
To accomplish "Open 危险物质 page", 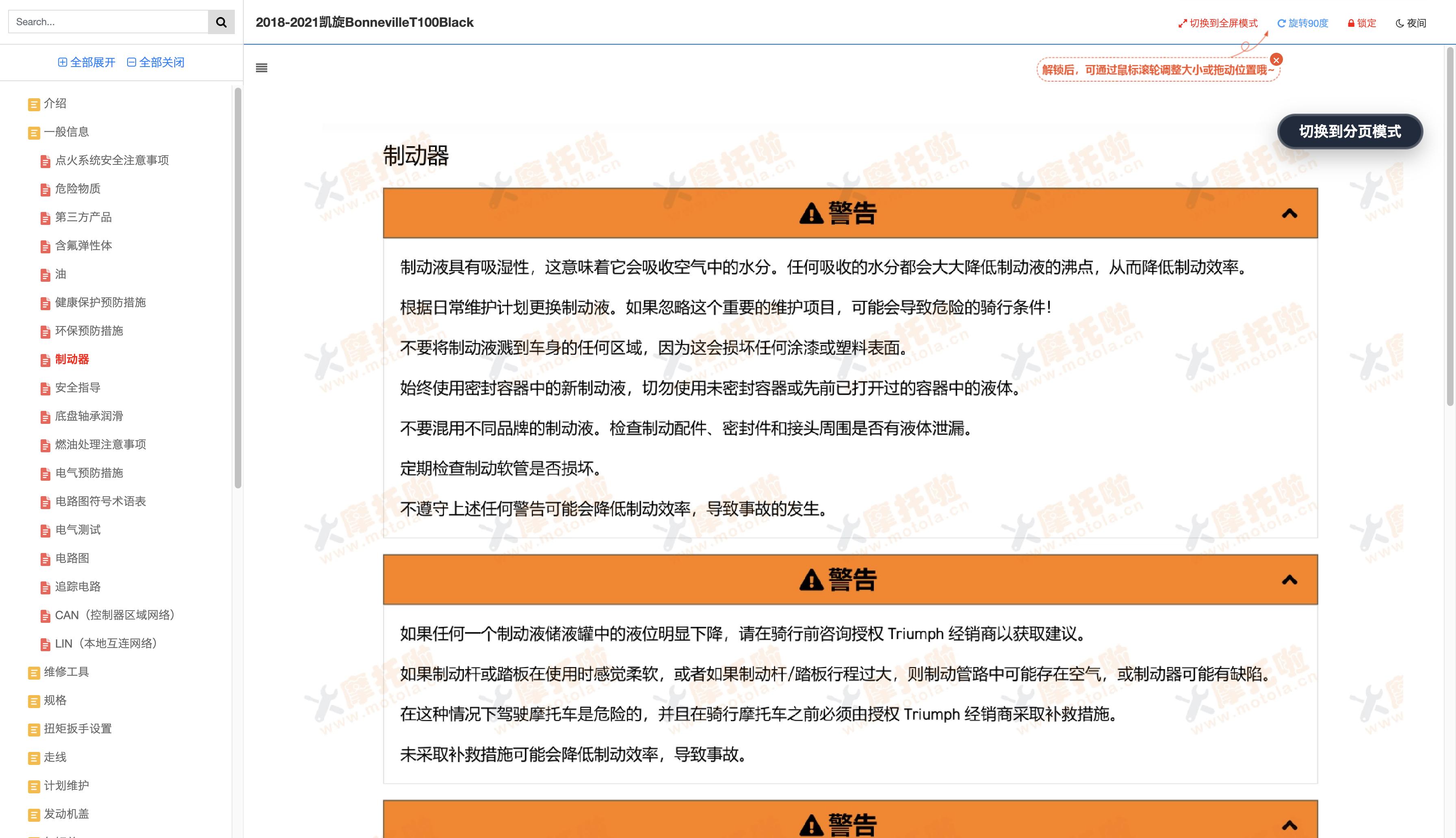I will pyautogui.click(x=78, y=189).
